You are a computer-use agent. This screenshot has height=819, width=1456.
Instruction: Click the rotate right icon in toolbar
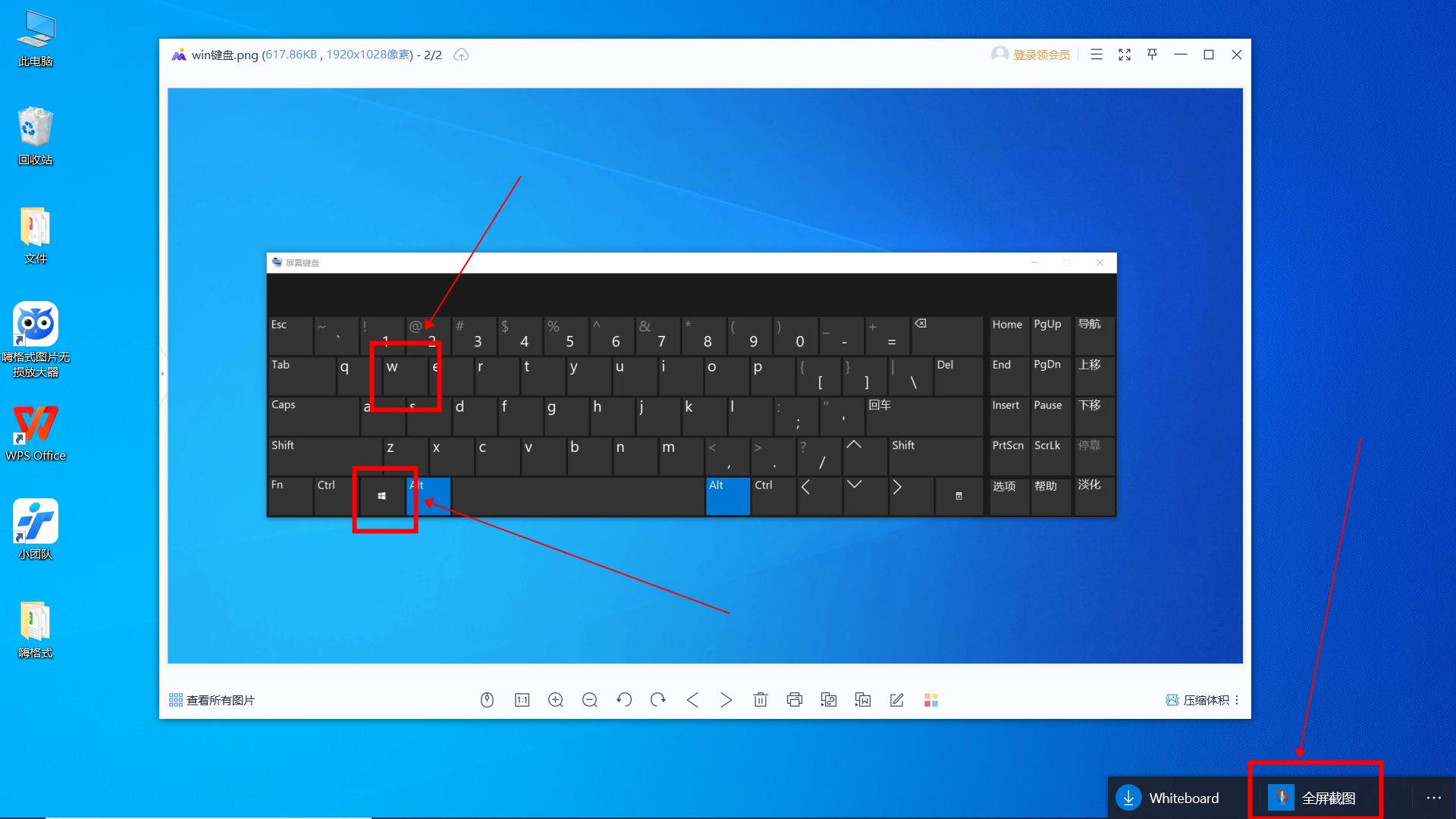click(x=658, y=699)
